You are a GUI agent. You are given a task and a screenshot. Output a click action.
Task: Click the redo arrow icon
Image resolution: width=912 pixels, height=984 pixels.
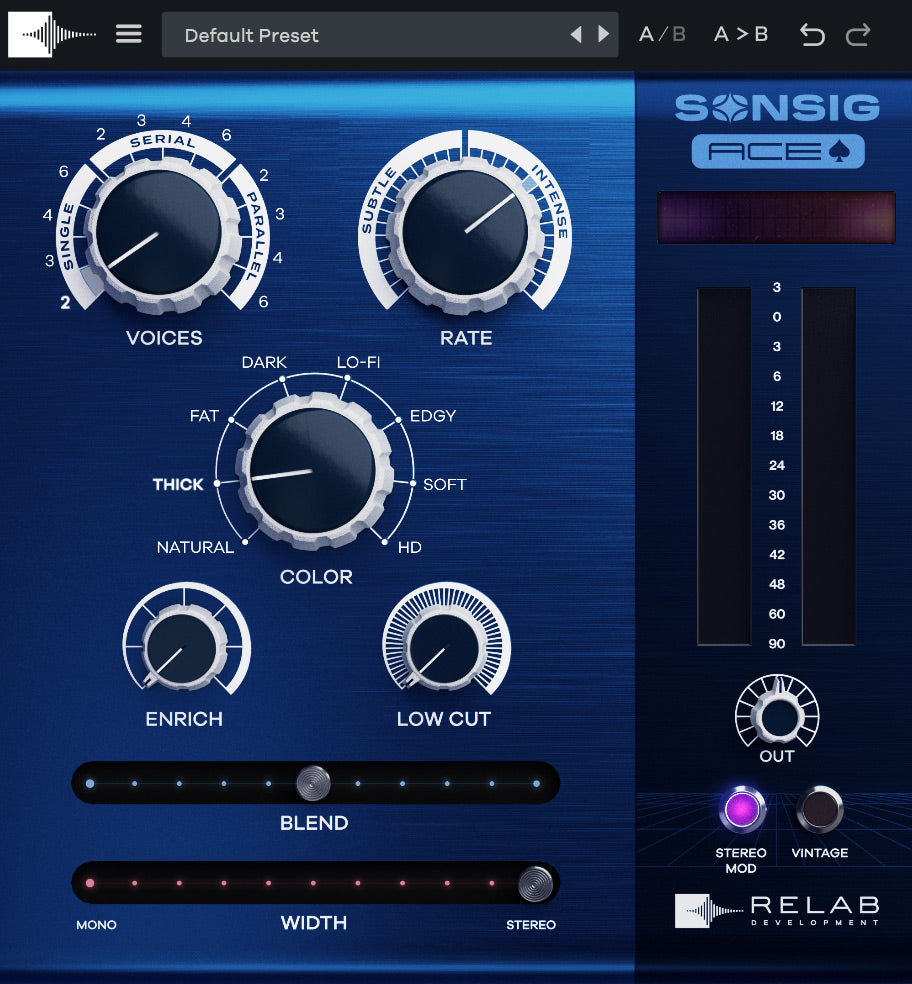click(x=858, y=34)
